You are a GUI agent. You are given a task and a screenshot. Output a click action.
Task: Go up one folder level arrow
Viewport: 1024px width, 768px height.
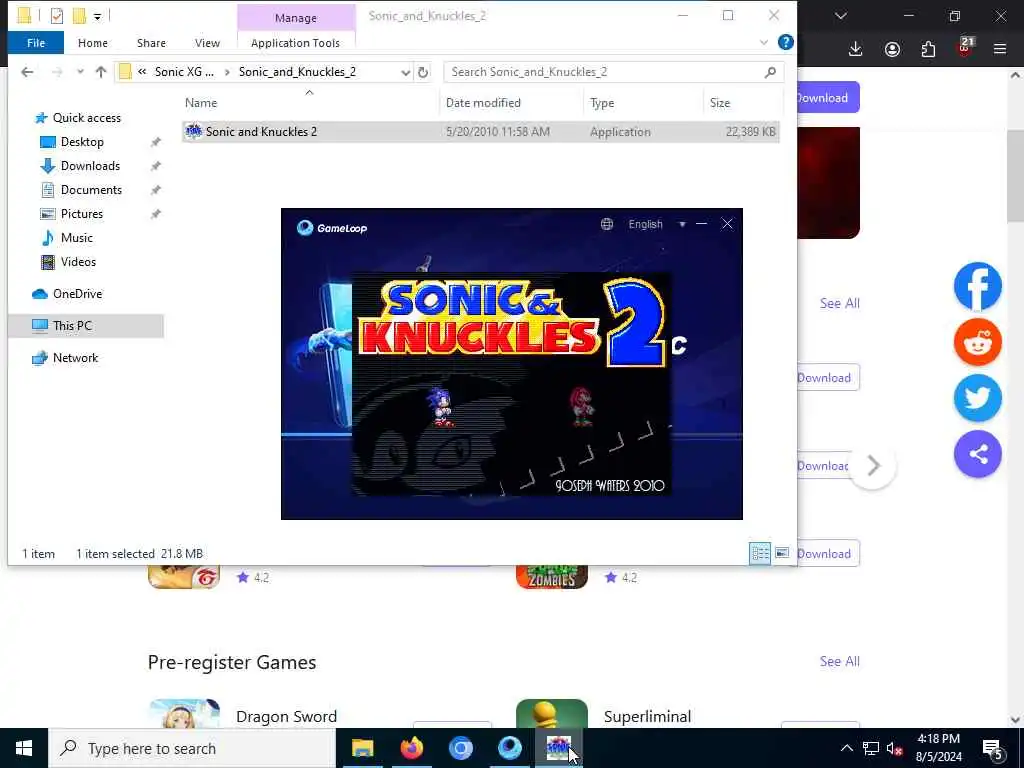(101, 72)
